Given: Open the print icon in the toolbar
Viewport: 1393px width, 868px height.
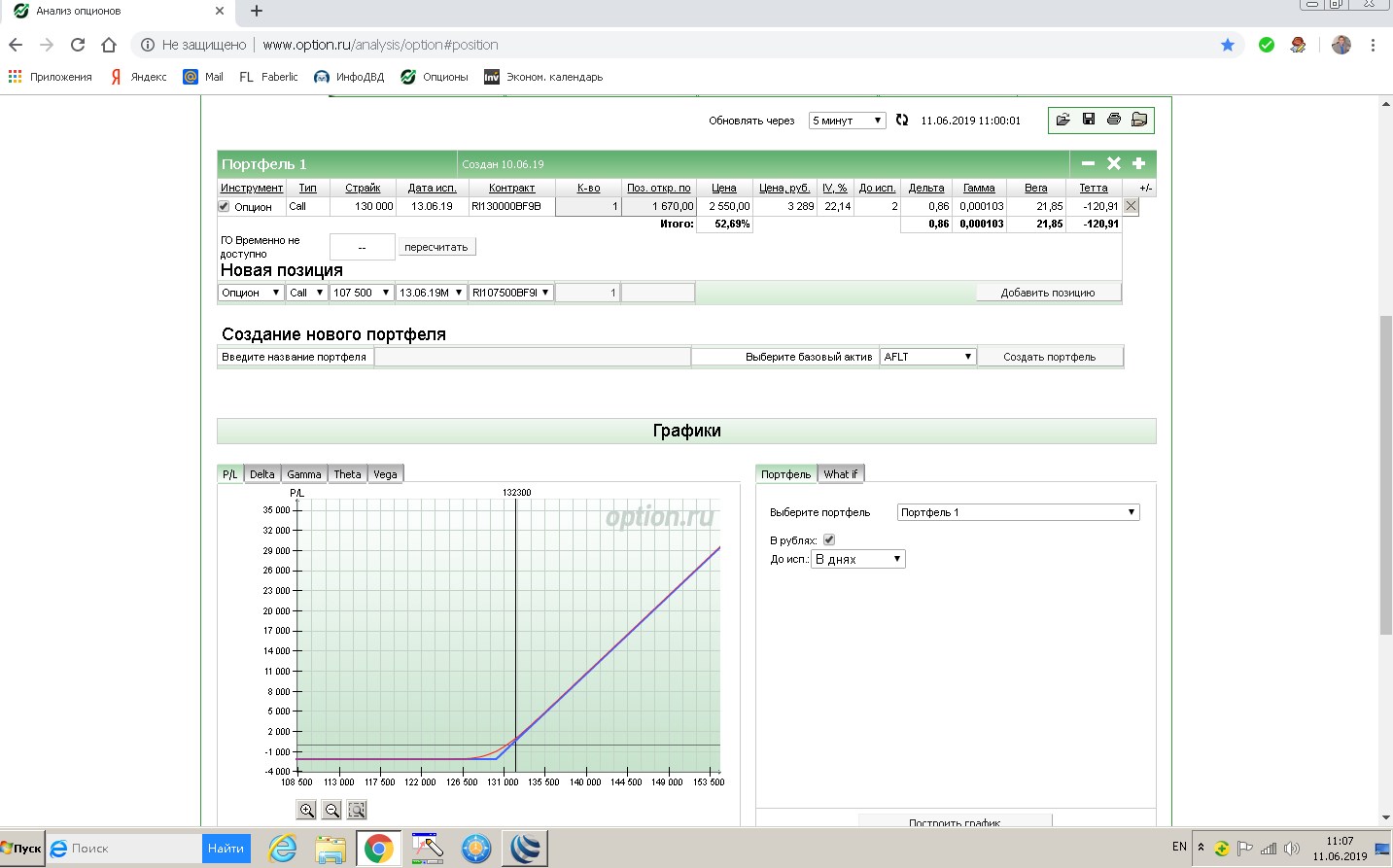Looking at the screenshot, I should point(1114,120).
